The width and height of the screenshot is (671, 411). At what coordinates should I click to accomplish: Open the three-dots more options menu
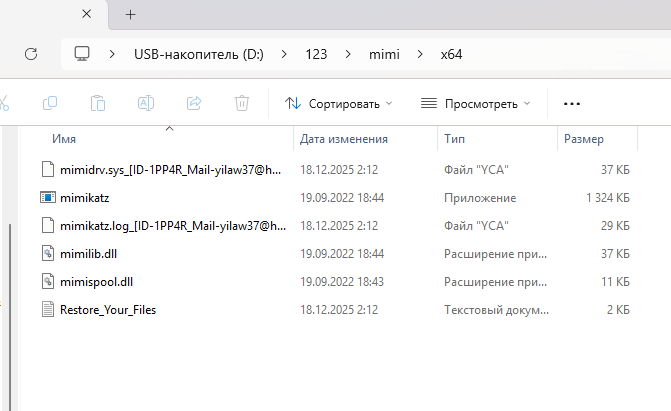click(572, 103)
